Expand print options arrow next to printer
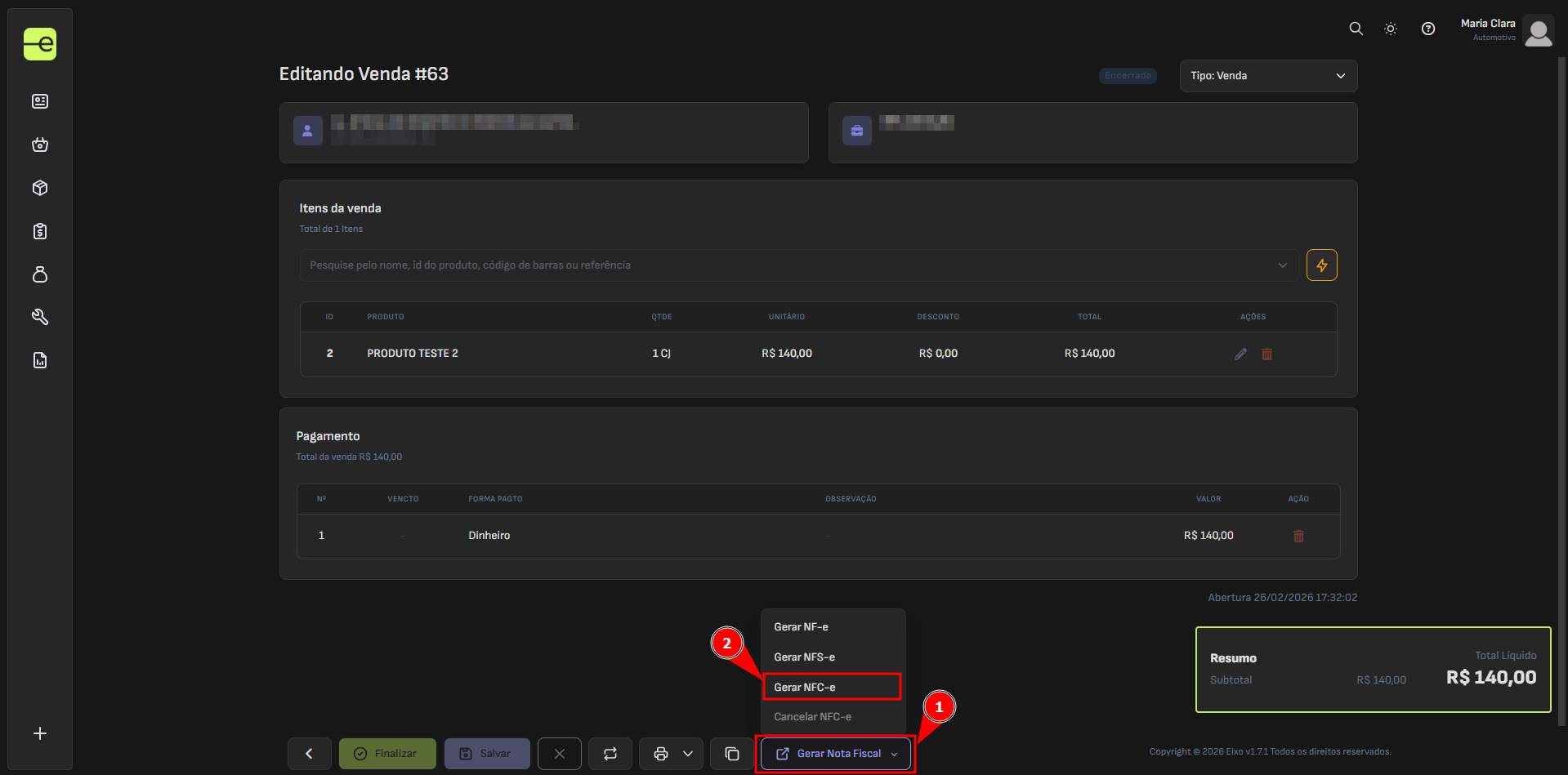Image resolution: width=1568 pixels, height=775 pixels. click(688, 754)
